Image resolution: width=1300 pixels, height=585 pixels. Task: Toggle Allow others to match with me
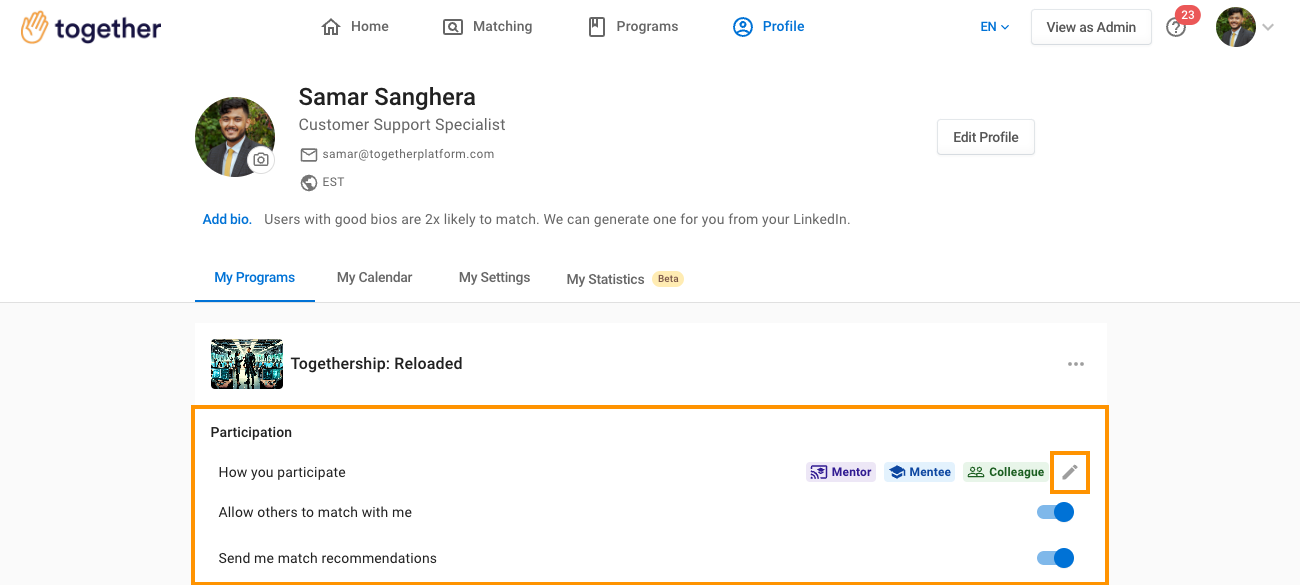click(x=1055, y=512)
